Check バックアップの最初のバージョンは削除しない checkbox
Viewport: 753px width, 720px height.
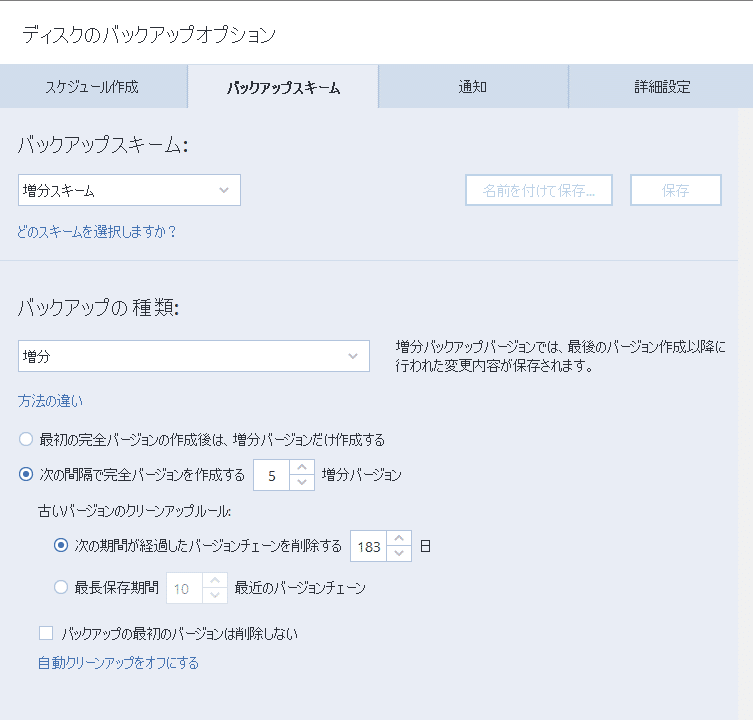click(46, 633)
